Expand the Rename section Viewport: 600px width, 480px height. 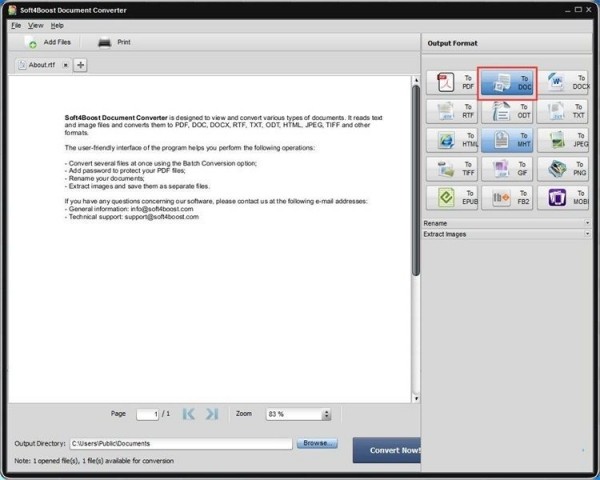click(506, 223)
